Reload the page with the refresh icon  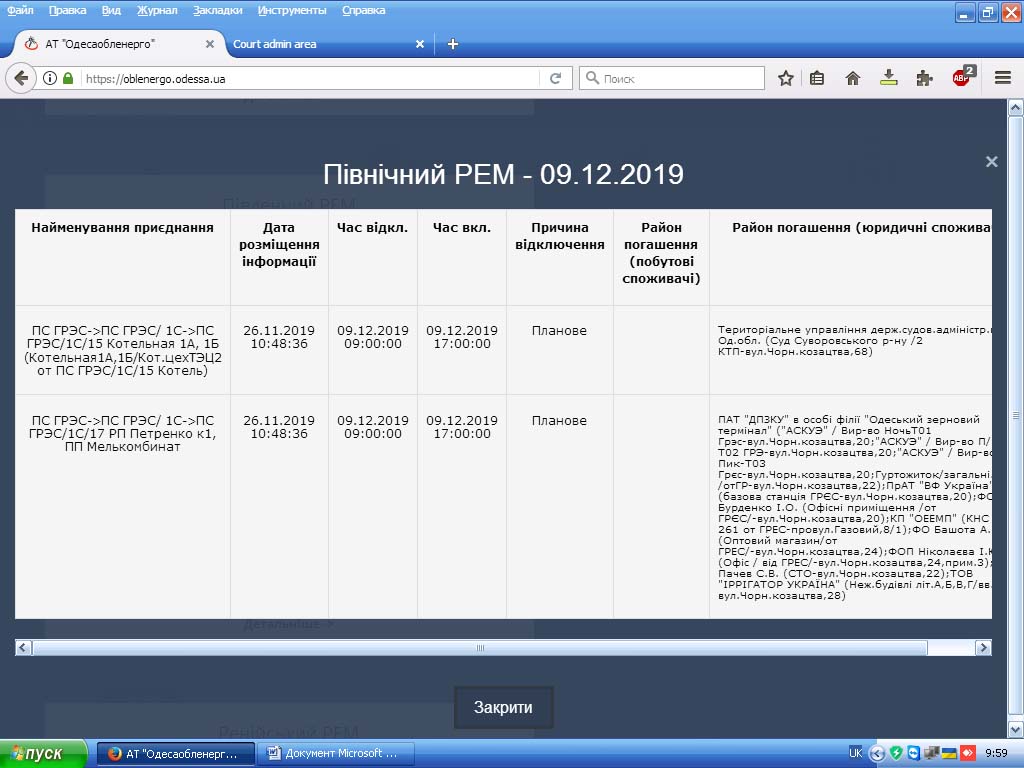pyautogui.click(x=555, y=78)
